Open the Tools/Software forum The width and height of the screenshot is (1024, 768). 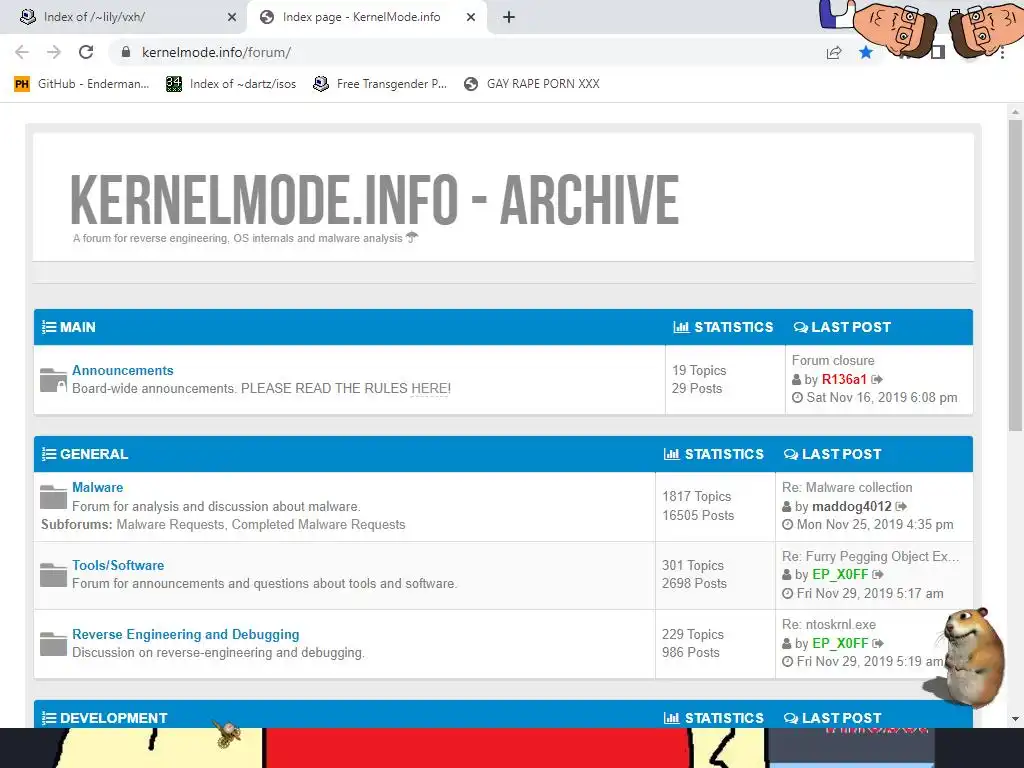pyautogui.click(x=118, y=566)
